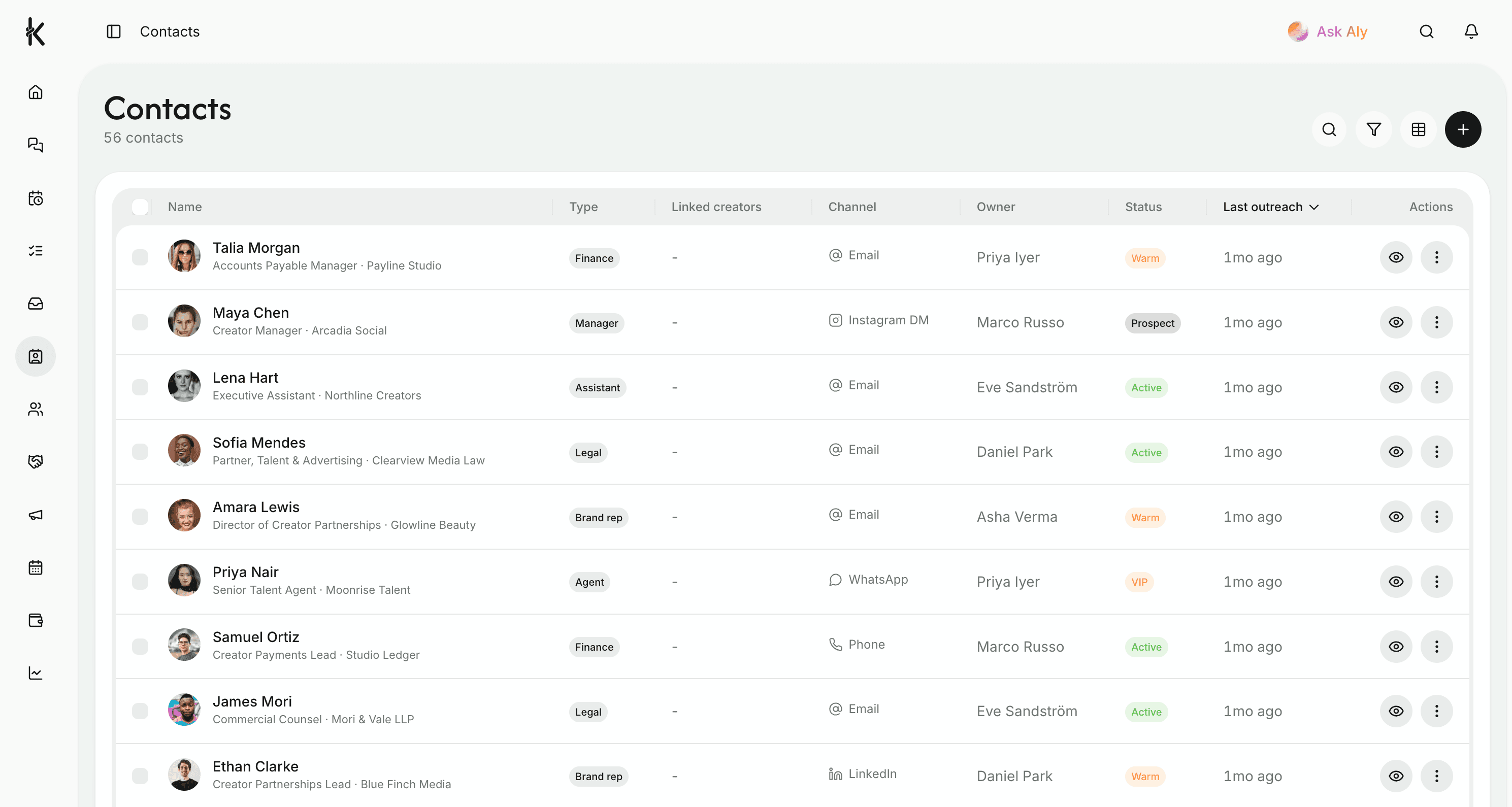The image size is (1512, 807).
Task: Open the chat messages sidebar icon
Action: (x=36, y=145)
